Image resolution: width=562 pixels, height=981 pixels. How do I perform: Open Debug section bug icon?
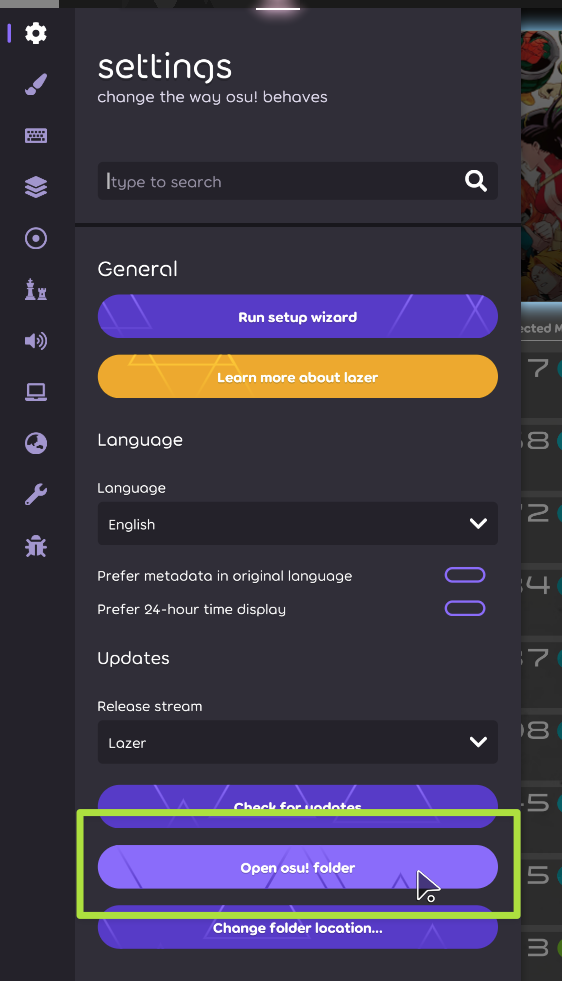(x=36, y=546)
